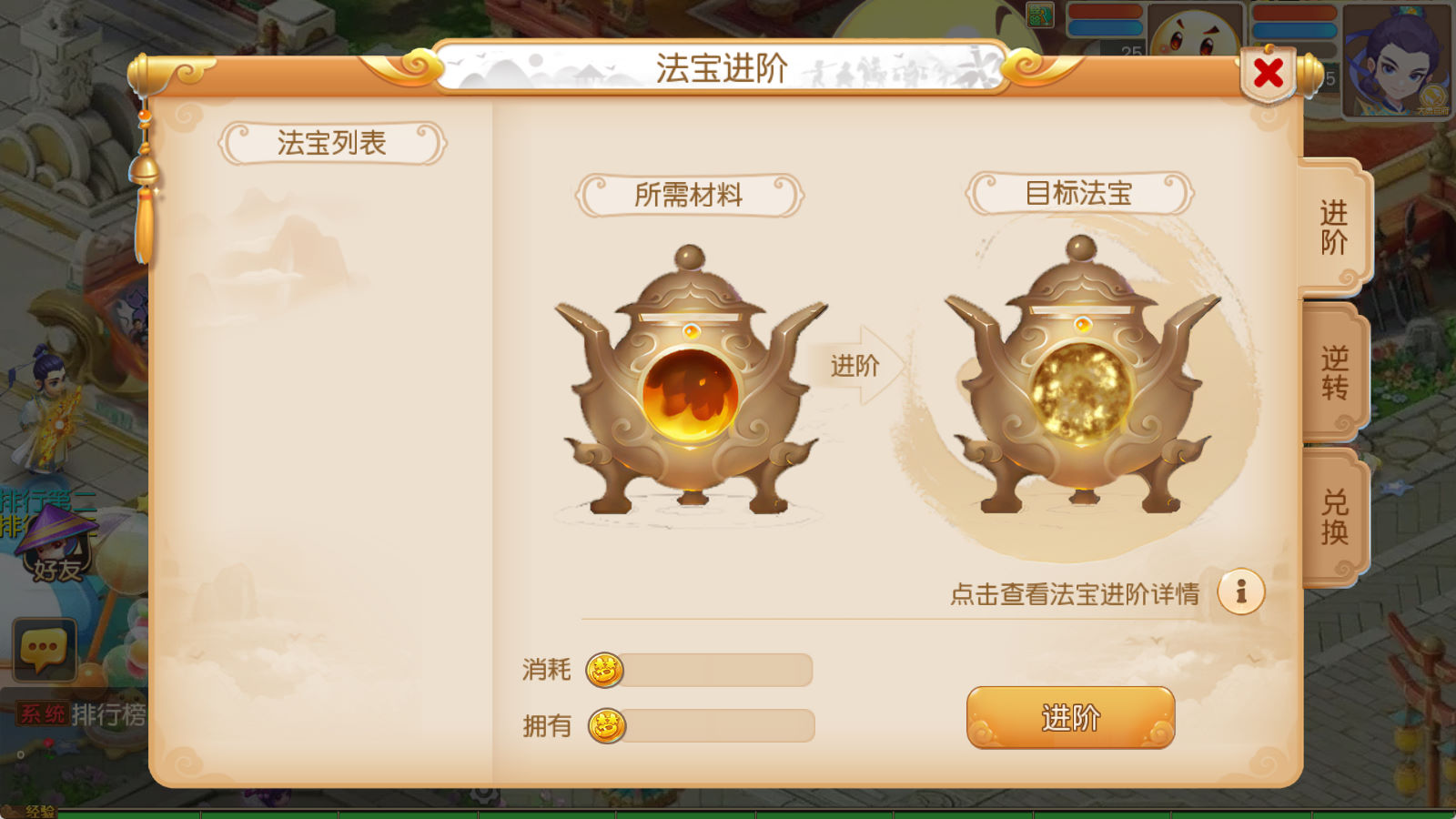
Task: Tap the player character avatar portrait
Action: click(x=1396, y=60)
